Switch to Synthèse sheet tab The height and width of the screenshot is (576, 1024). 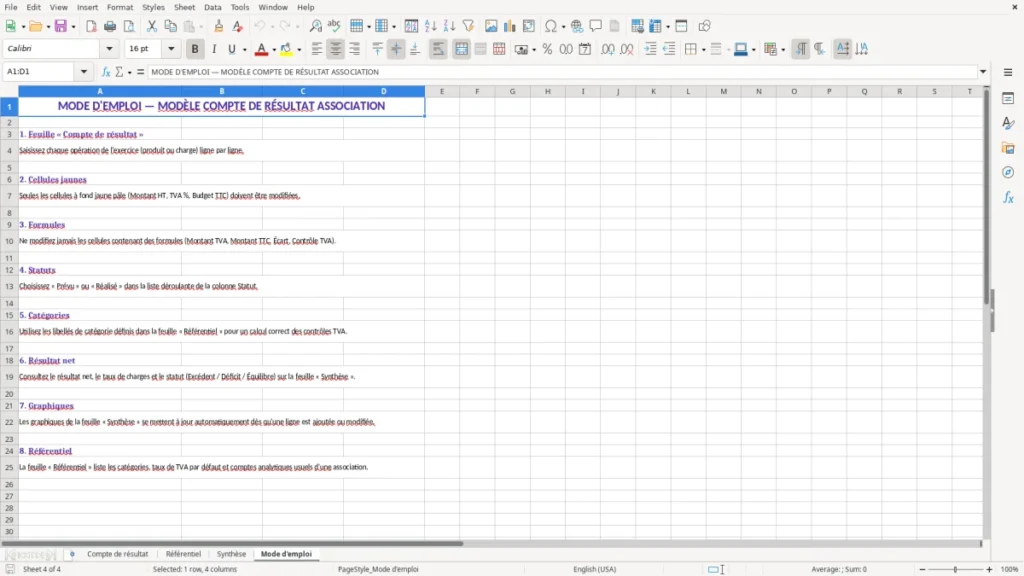[231, 554]
